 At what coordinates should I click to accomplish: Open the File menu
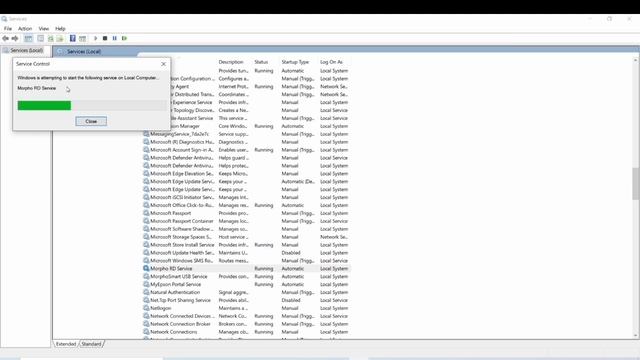coord(8,29)
